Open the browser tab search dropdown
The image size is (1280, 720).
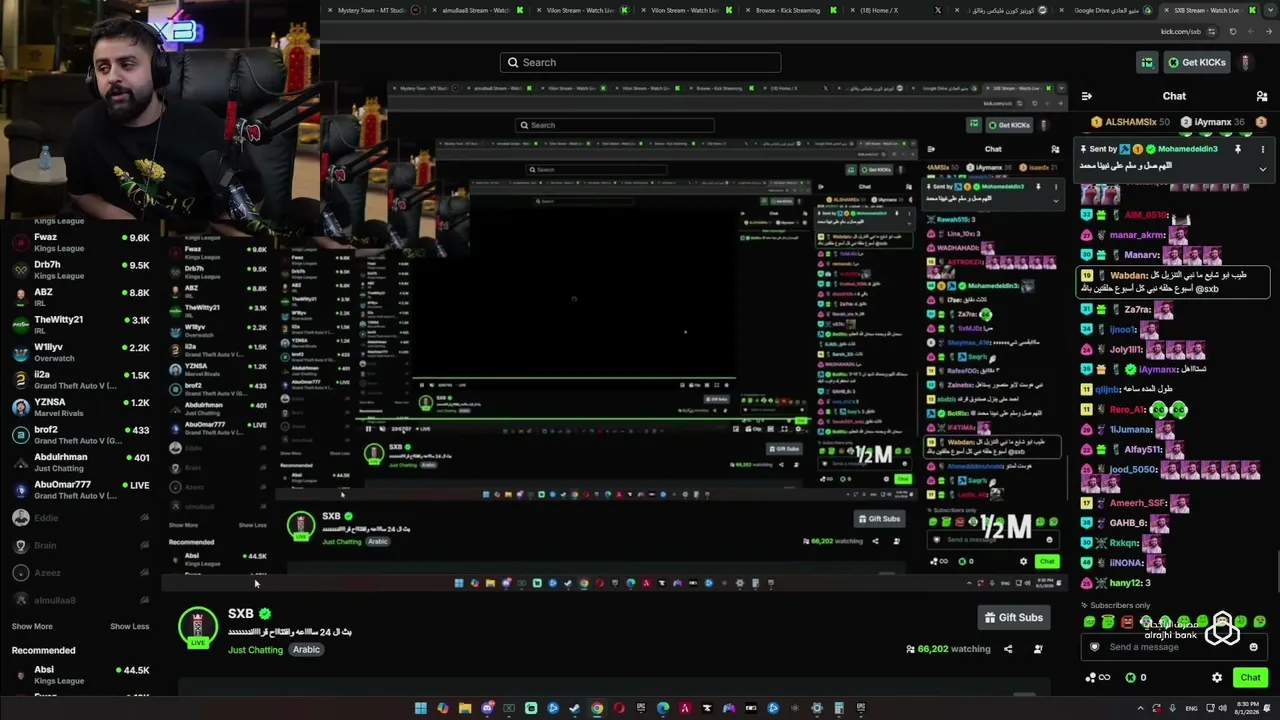(x=1270, y=10)
